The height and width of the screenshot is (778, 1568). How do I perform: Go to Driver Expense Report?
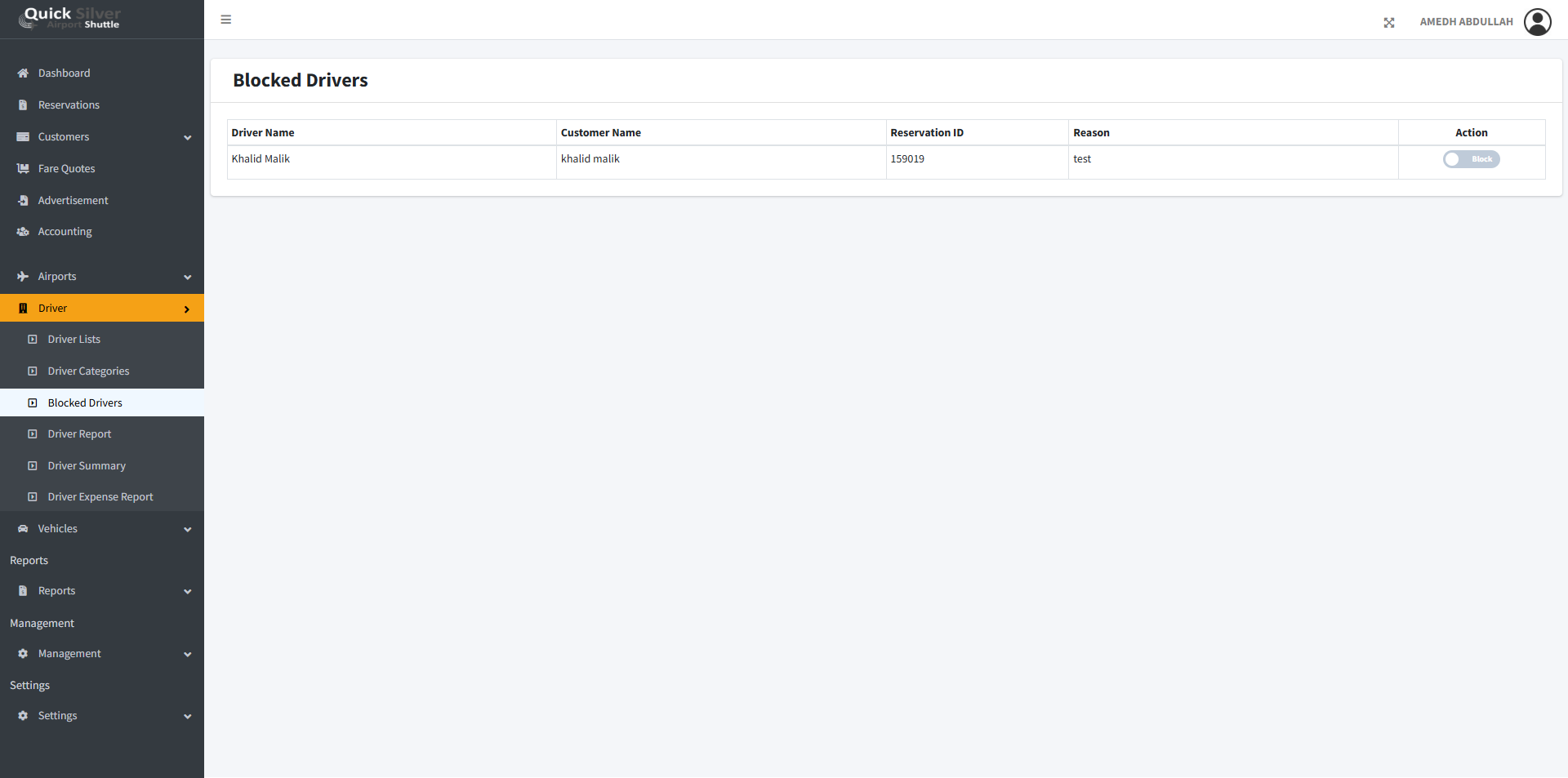(100, 497)
